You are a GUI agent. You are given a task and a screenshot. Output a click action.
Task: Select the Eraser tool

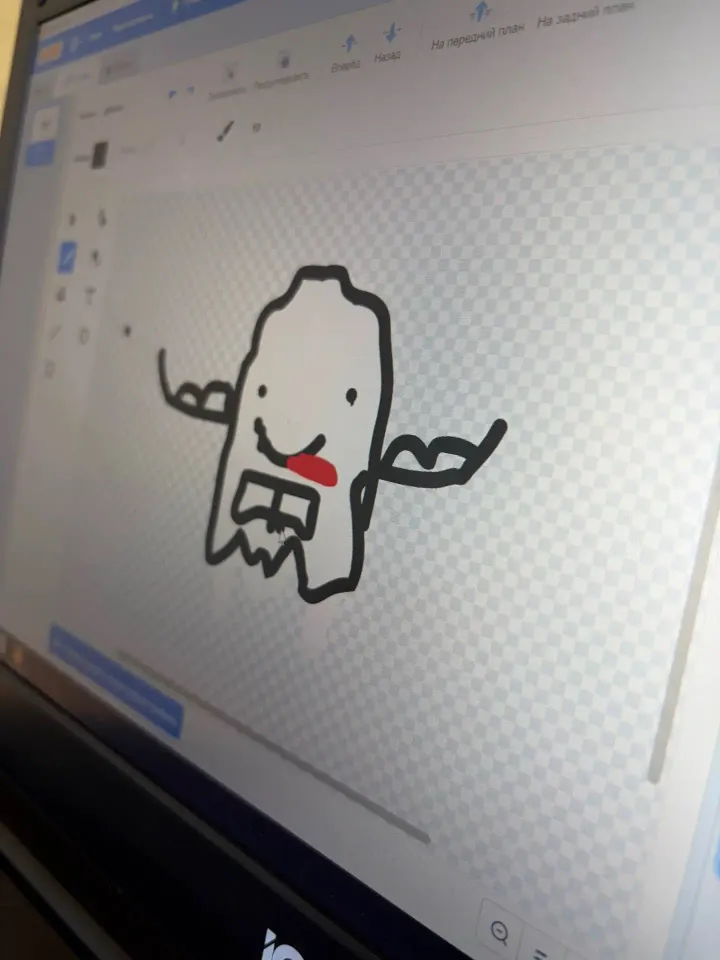[96, 258]
